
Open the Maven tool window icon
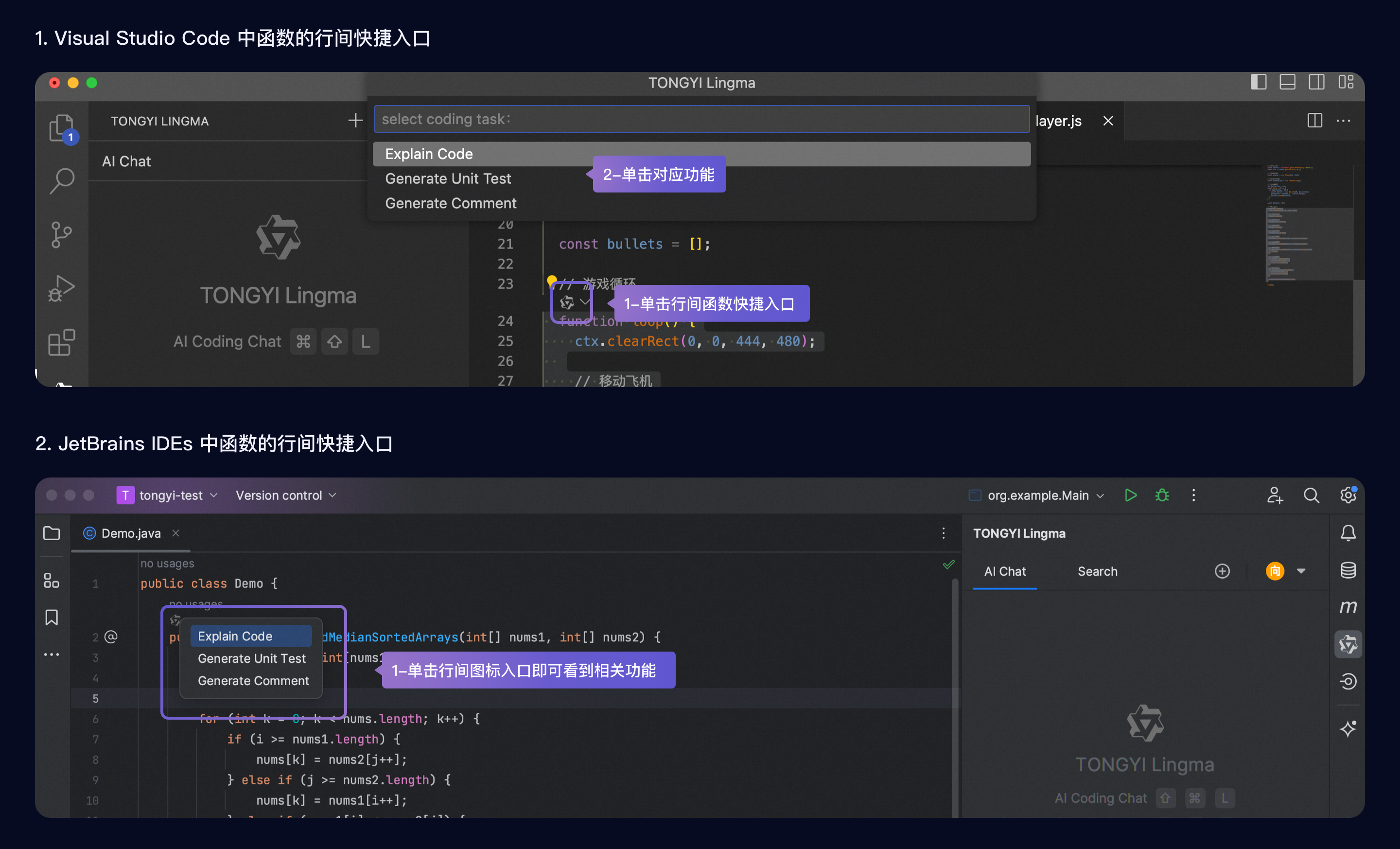pyautogui.click(x=1347, y=607)
